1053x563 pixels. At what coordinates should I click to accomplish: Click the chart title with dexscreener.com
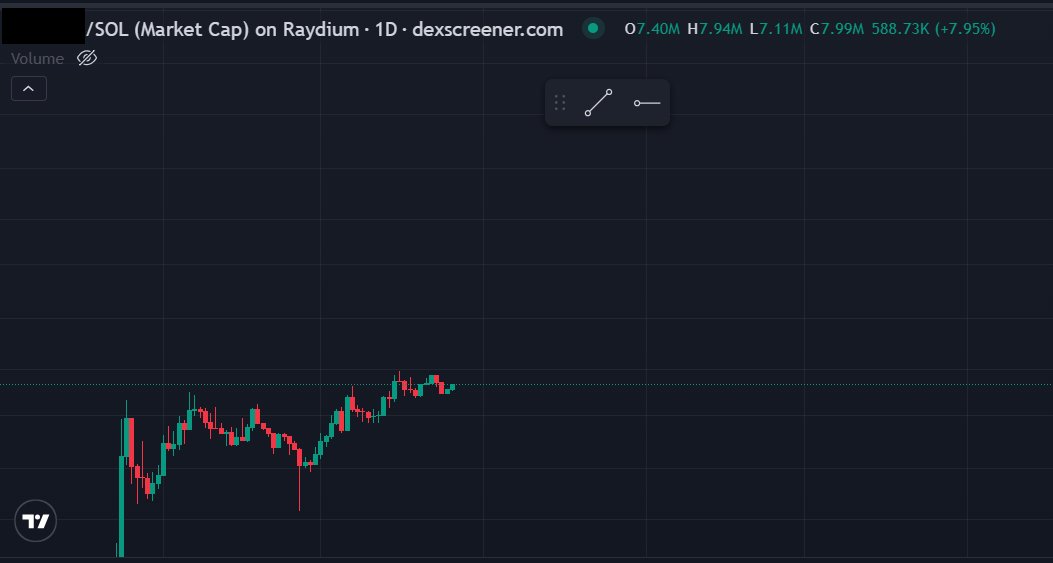pyautogui.click(x=324, y=30)
